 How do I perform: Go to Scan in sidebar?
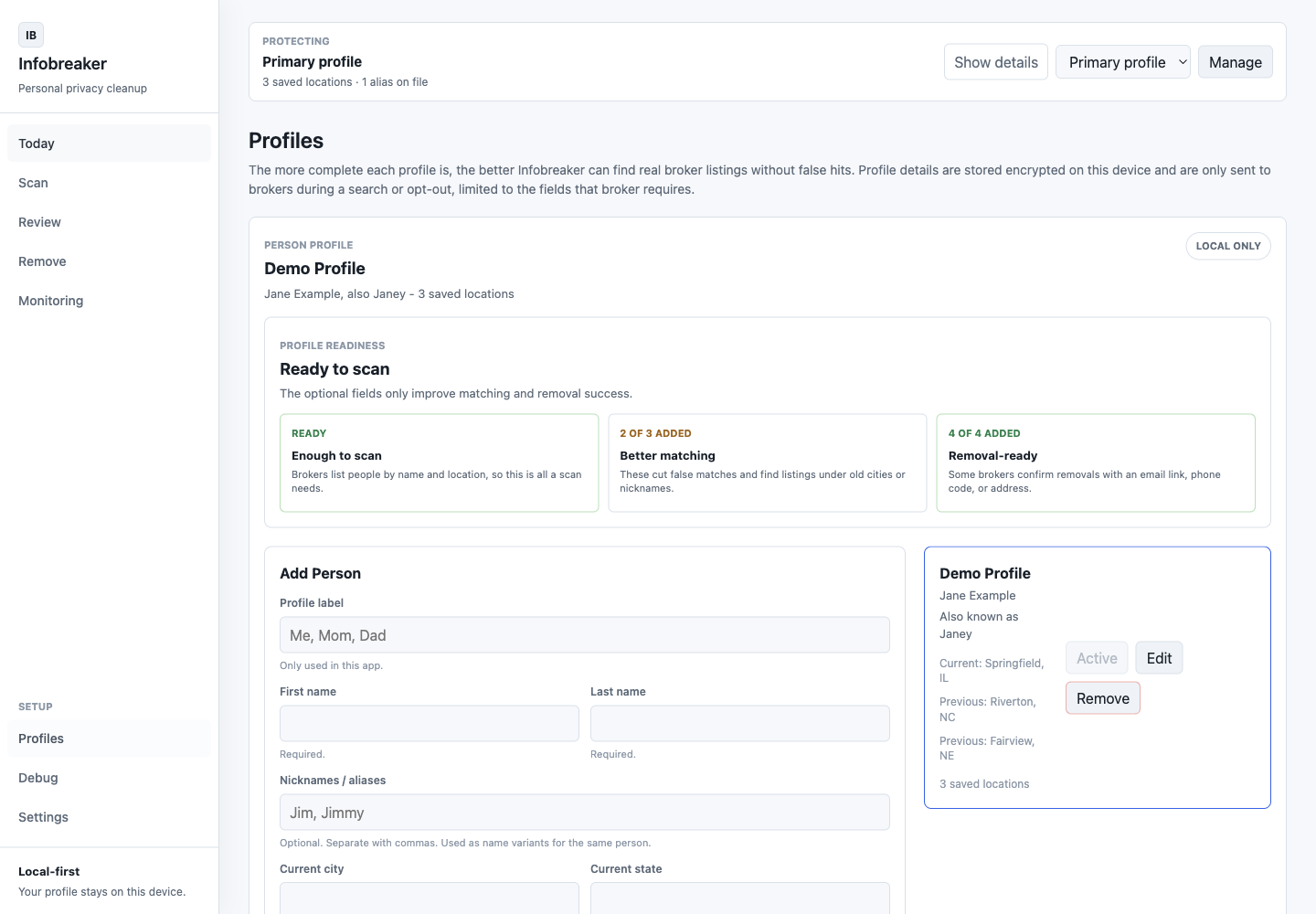tap(109, 183)
